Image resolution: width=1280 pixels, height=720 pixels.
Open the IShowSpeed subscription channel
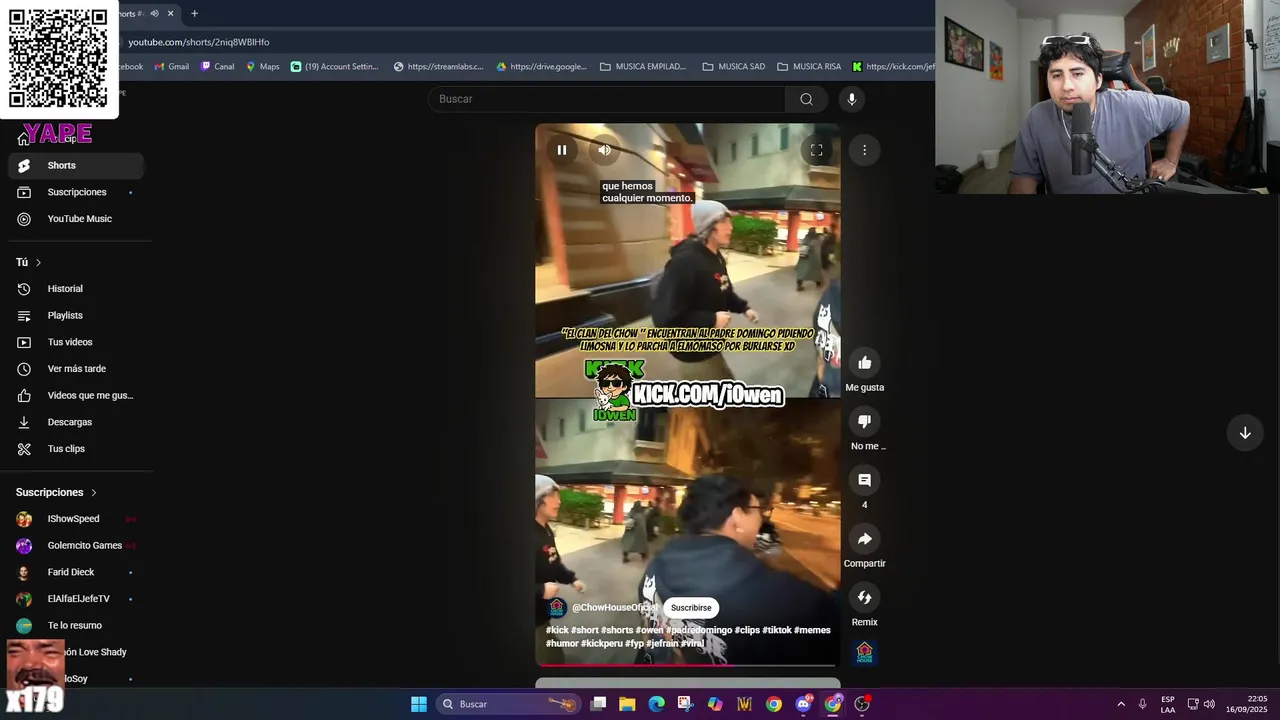(x=76, y=519)
